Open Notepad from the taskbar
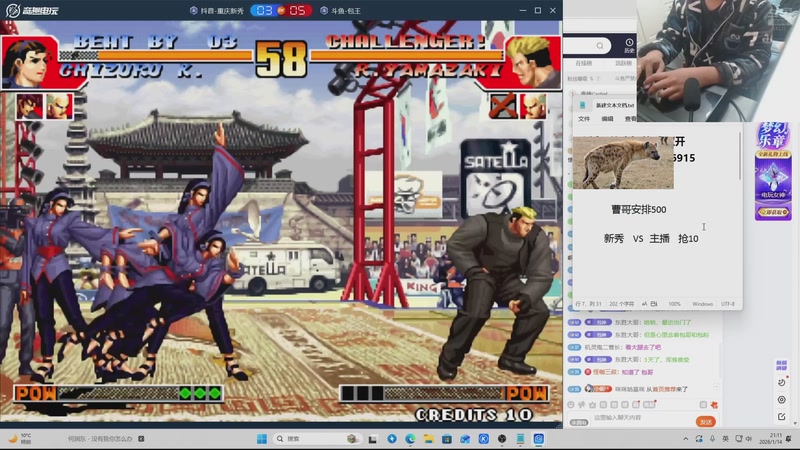Screen dimensions: 800x450 pos(520,439)
